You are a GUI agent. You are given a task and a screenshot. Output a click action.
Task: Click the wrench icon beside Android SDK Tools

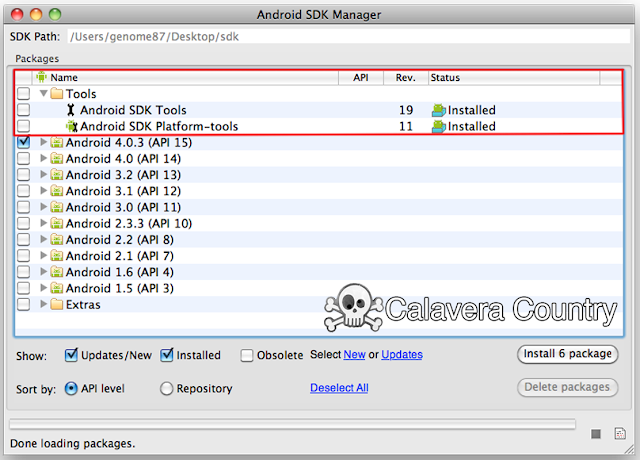pyautogui.click(x=71, y=110)
